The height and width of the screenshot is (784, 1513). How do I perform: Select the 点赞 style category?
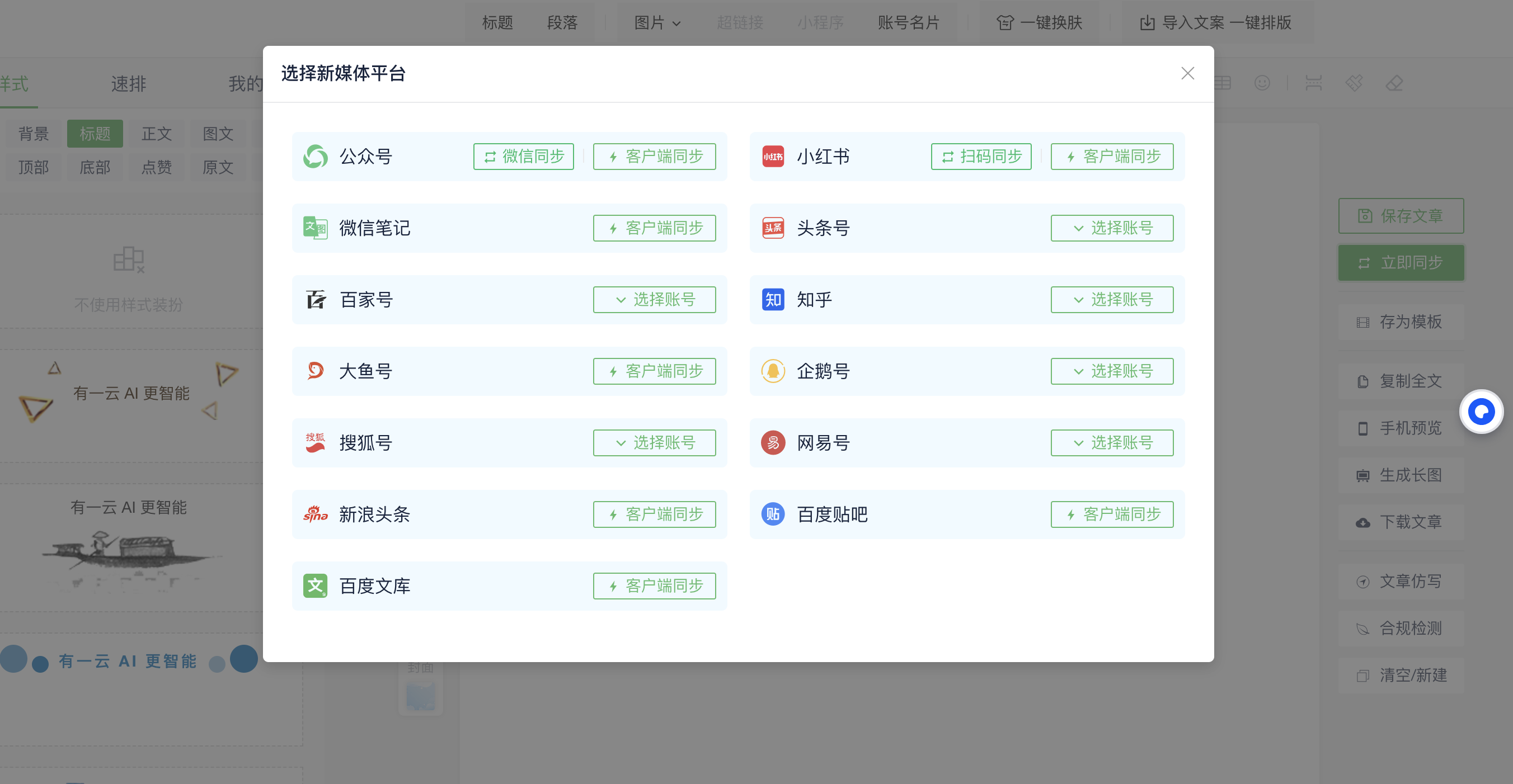coord(156,167)
